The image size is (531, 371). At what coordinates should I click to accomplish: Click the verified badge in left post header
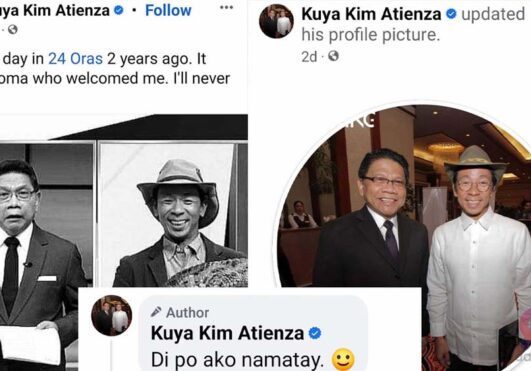tap(119, 10)
